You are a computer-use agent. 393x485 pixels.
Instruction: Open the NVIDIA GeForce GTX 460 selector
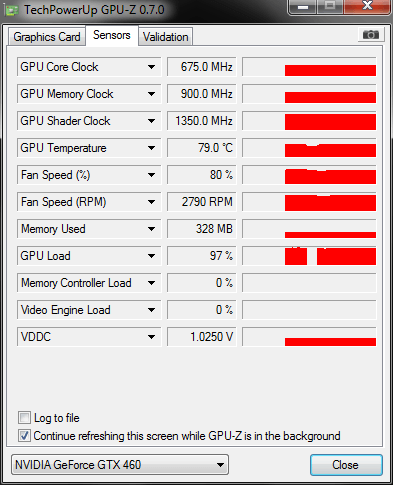120,465
